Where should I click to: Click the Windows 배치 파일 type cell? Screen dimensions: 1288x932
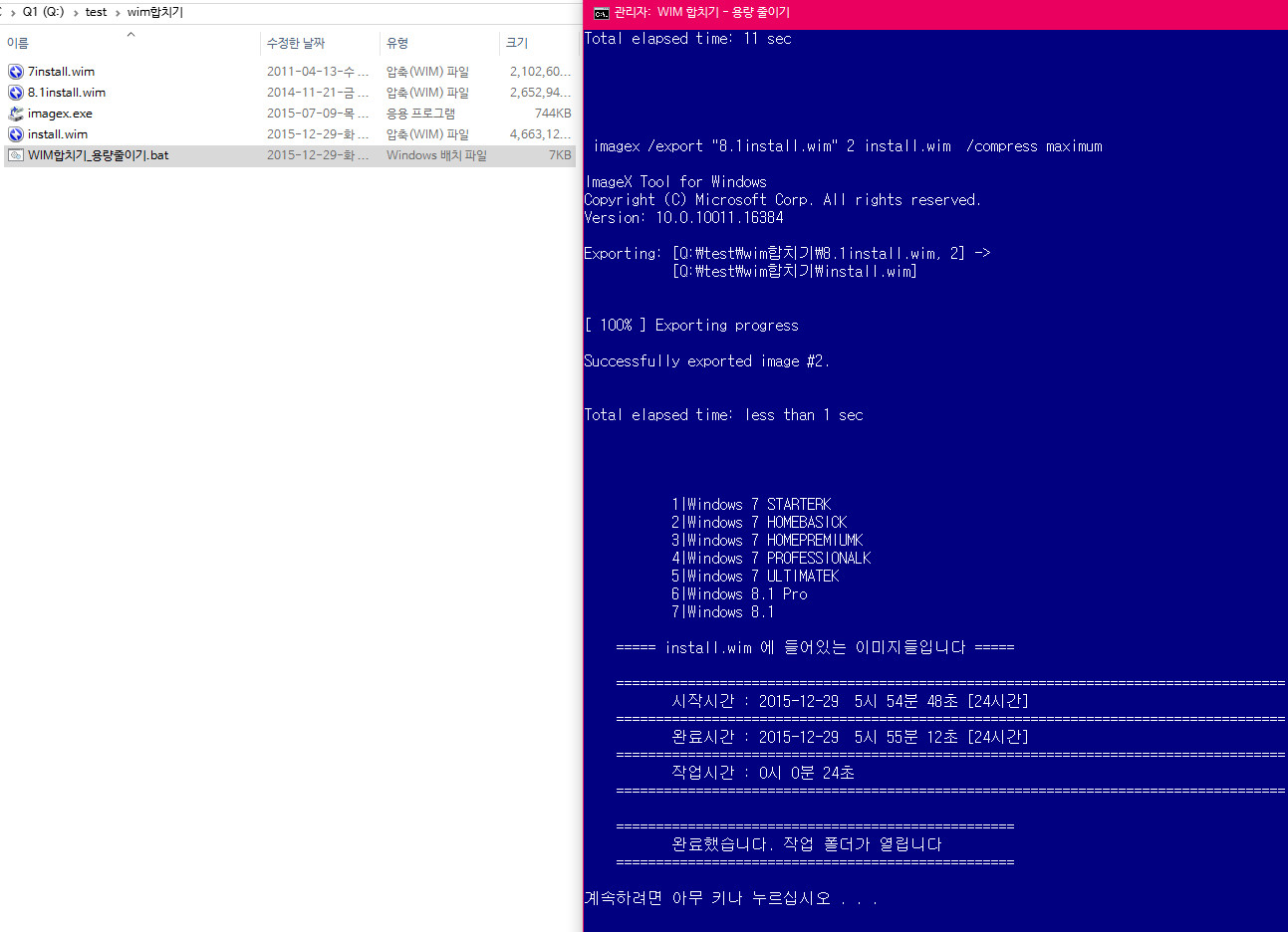(x=436, y=155)
